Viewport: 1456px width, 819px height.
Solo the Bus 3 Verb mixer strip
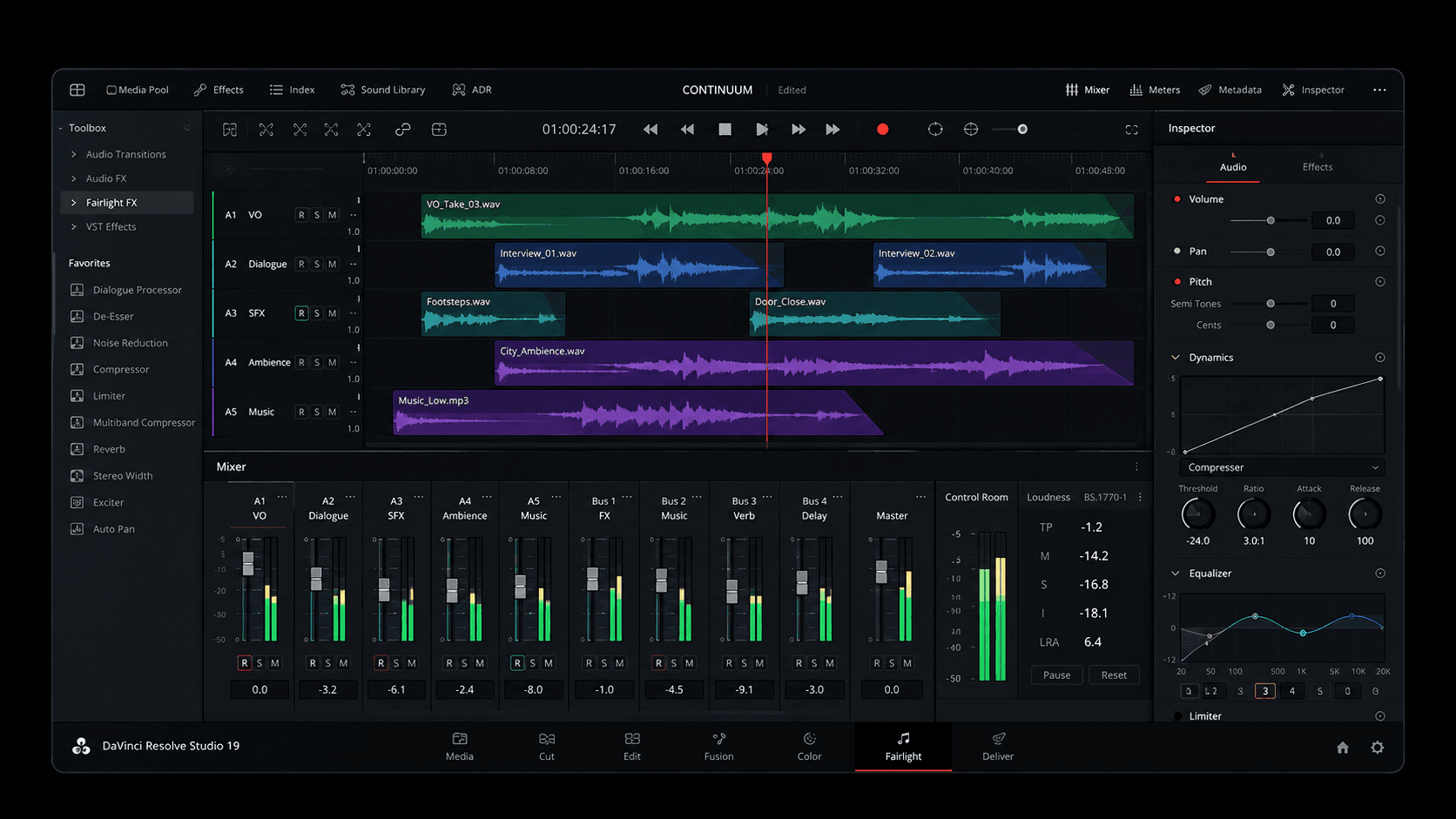coord(745,663)
